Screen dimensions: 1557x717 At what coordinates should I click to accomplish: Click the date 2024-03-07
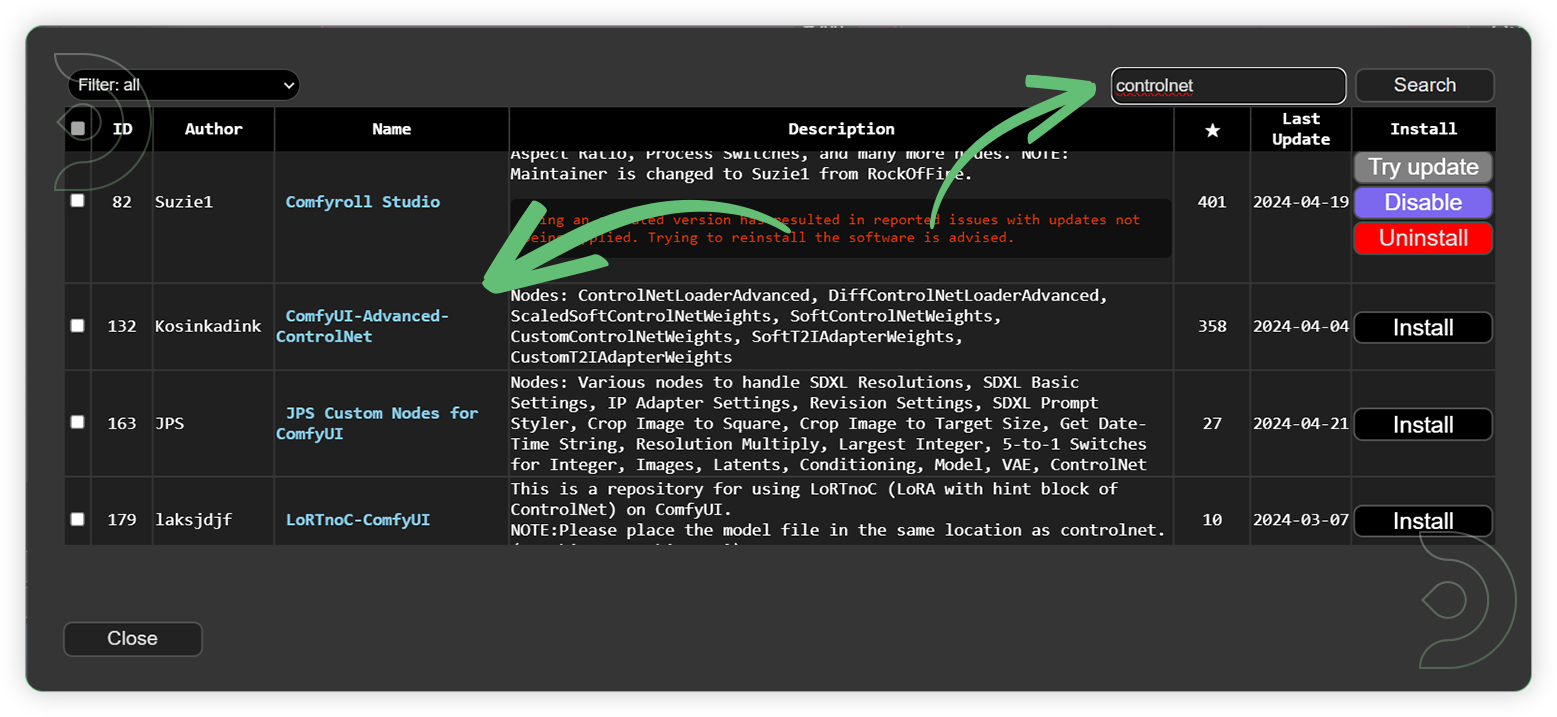(x=1301, y=520)
